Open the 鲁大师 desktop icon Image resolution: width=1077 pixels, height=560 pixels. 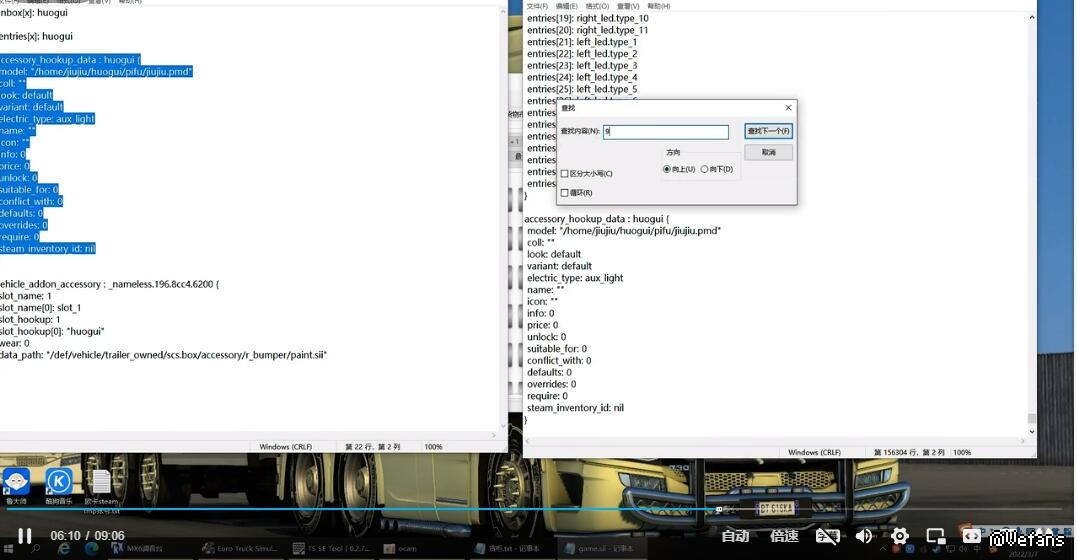pos(16,483)
